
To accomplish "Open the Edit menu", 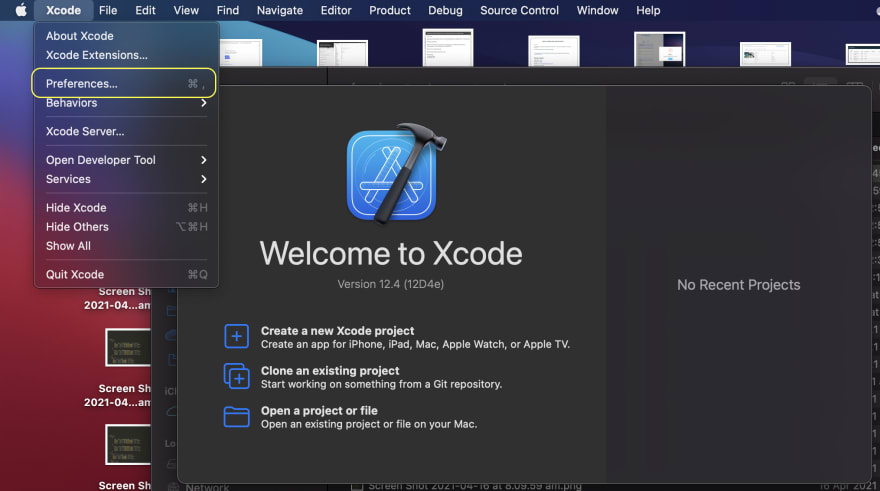I will [145, 10].
